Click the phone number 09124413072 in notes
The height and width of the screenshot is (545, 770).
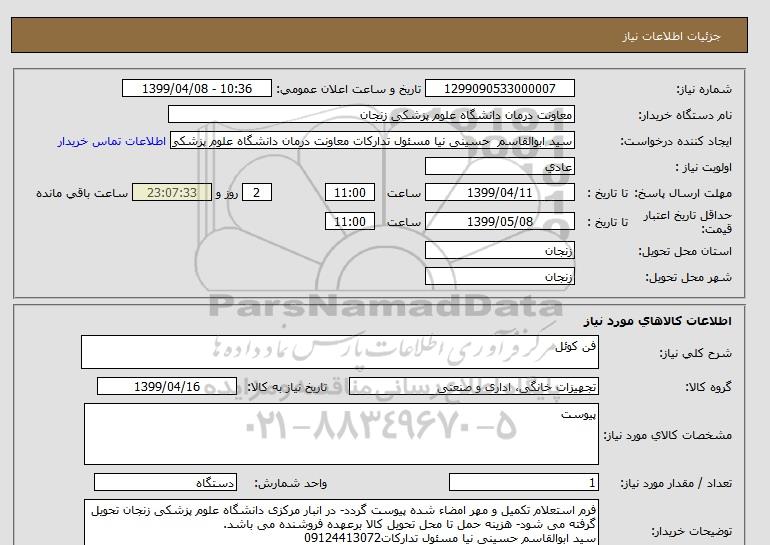pyautogui.click(x=342, y=538)
